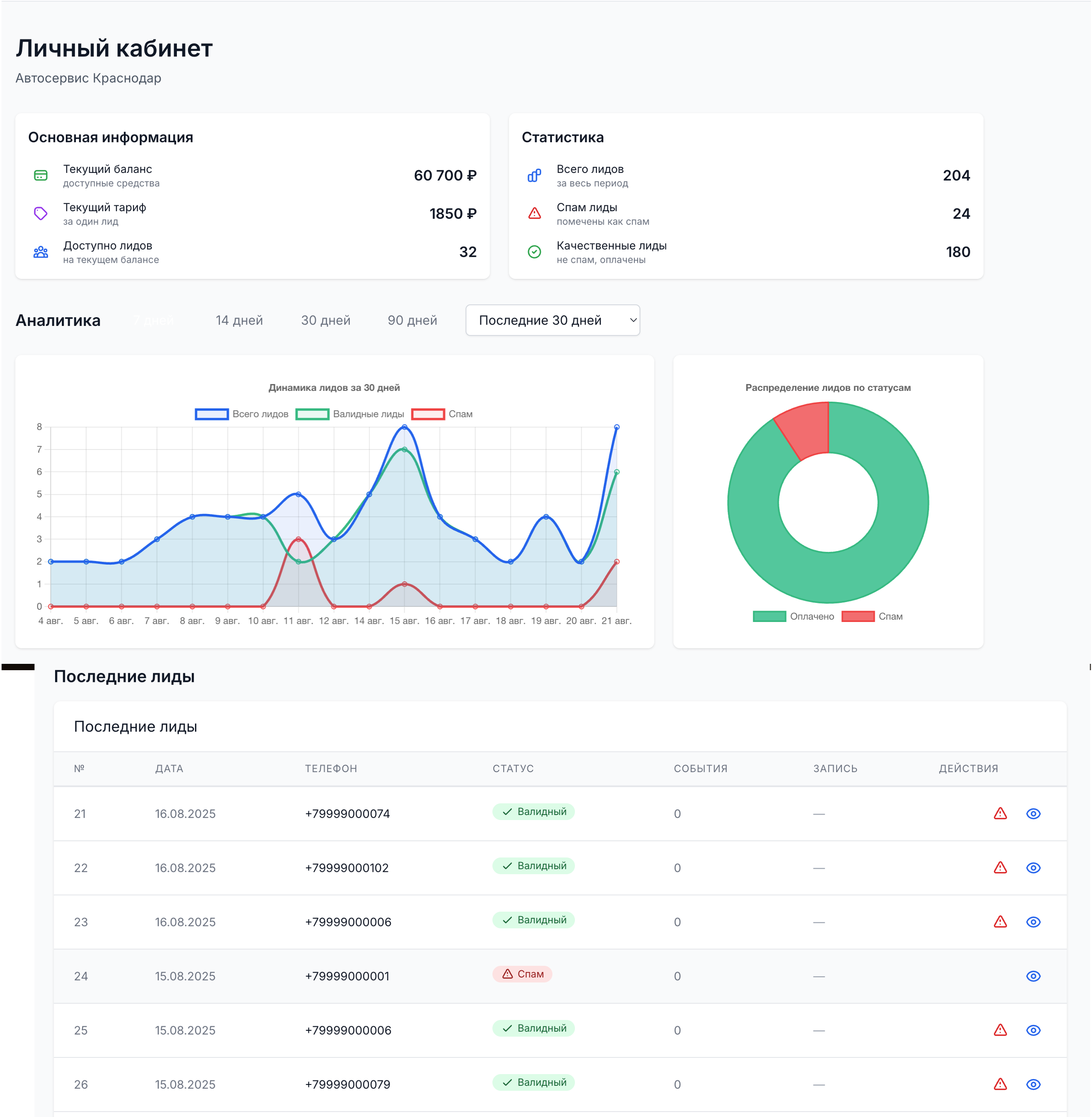
Task: Select the 90 дней analytics period
Action: point(412,320)
